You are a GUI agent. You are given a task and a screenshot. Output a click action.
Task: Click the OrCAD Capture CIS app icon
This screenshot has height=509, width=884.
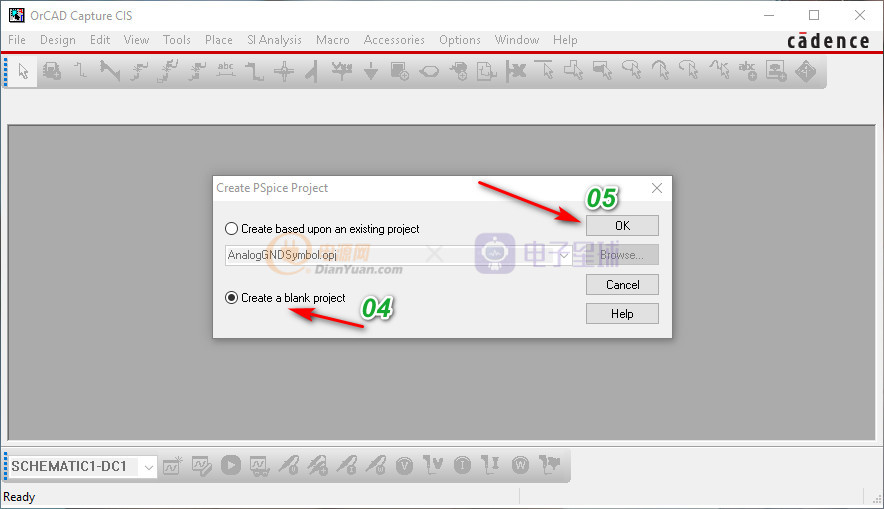[16, 15]
